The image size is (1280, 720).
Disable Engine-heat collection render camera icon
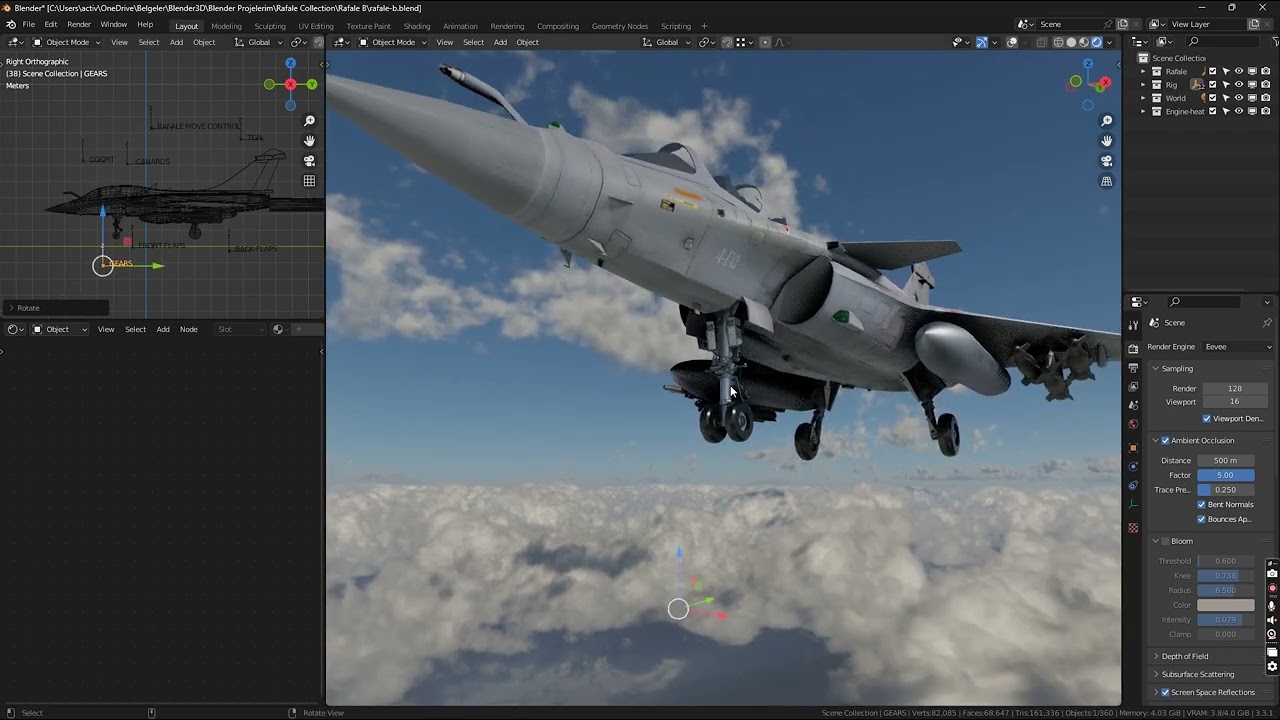click(1265, 111)
